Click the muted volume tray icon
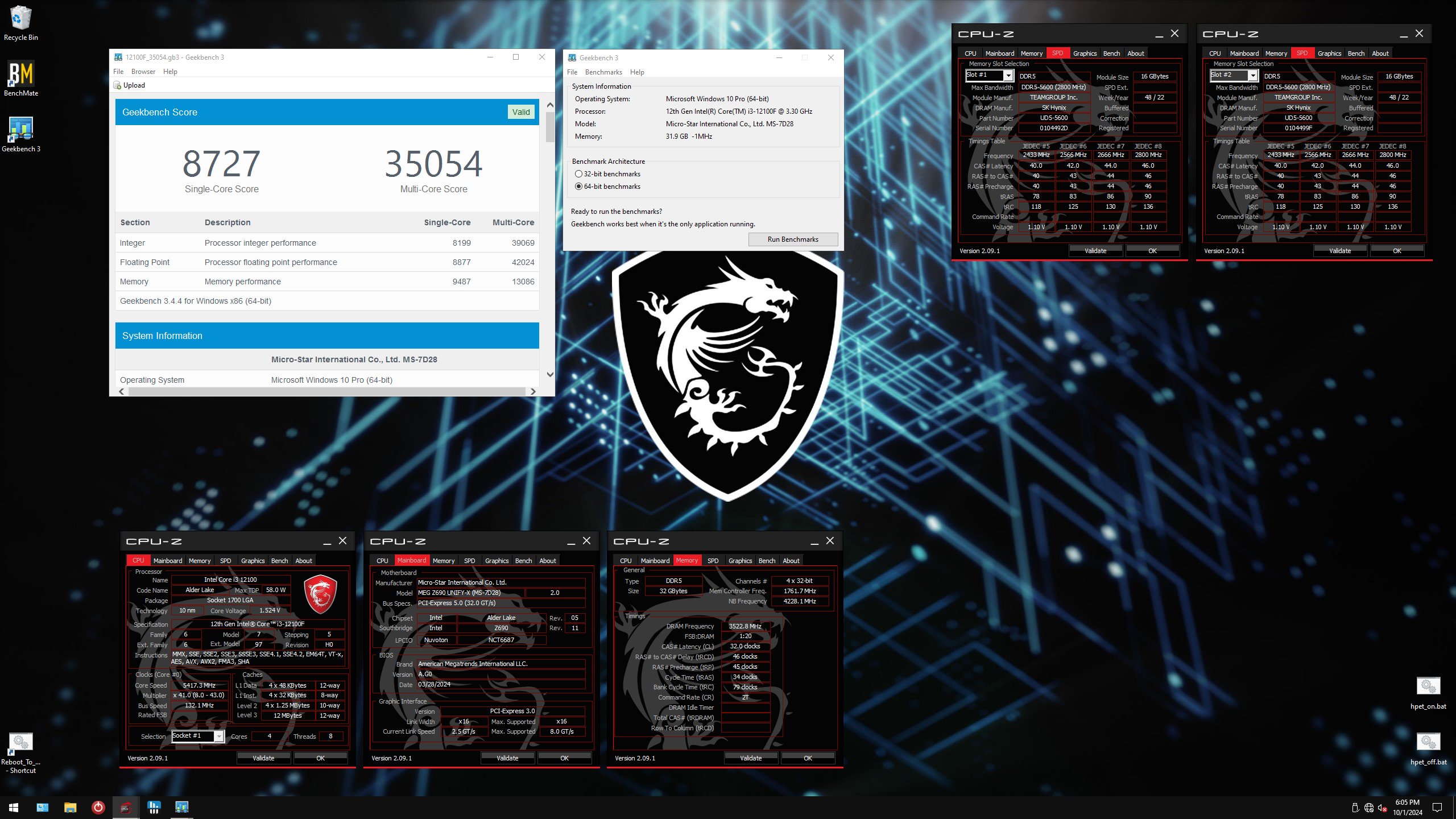1456x819 pixels. [1383, 808]
